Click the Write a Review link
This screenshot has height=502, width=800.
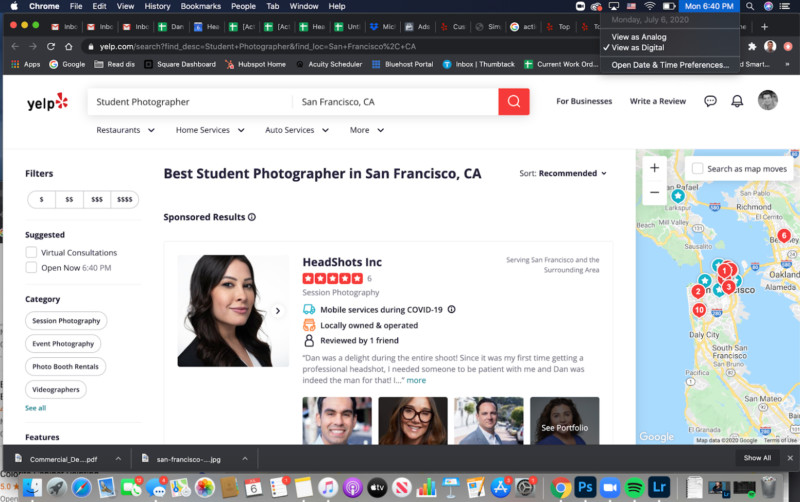pos(657,101)
